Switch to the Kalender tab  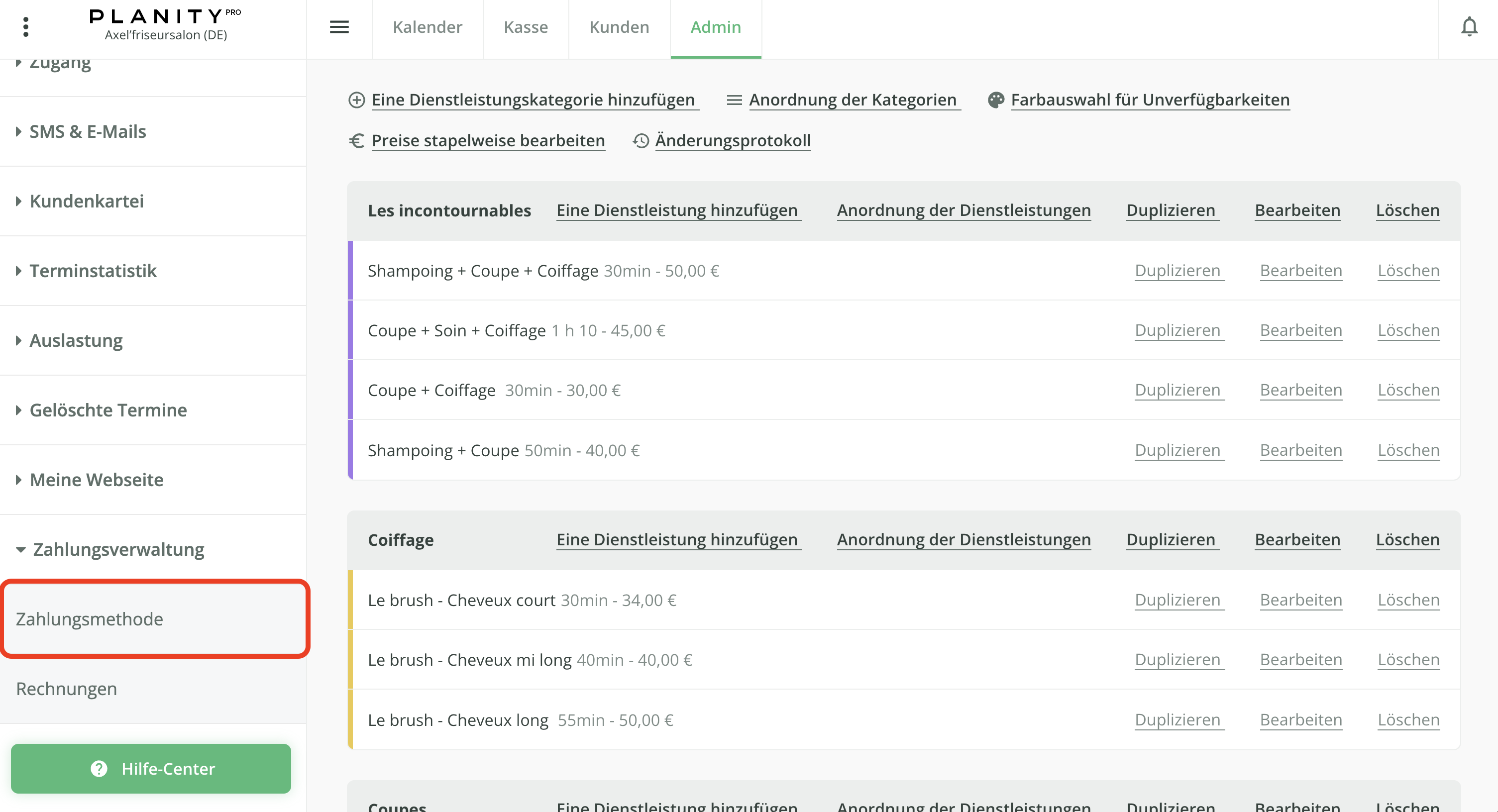point(428,27)
